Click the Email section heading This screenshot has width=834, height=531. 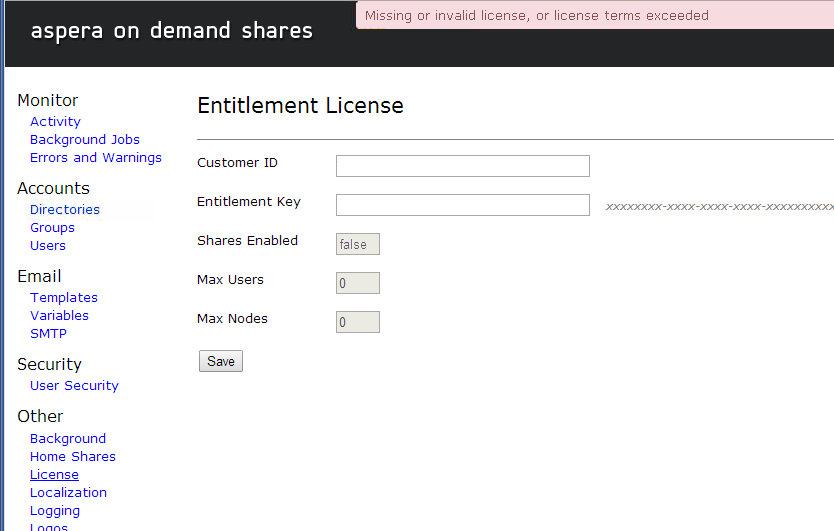point(39,276)
